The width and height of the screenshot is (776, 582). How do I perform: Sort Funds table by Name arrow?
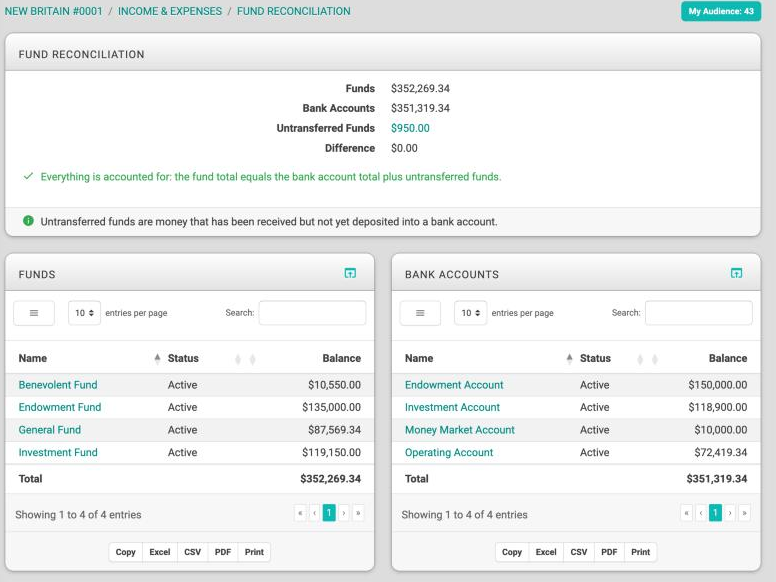pyautogui.click(x=157, y=358)
